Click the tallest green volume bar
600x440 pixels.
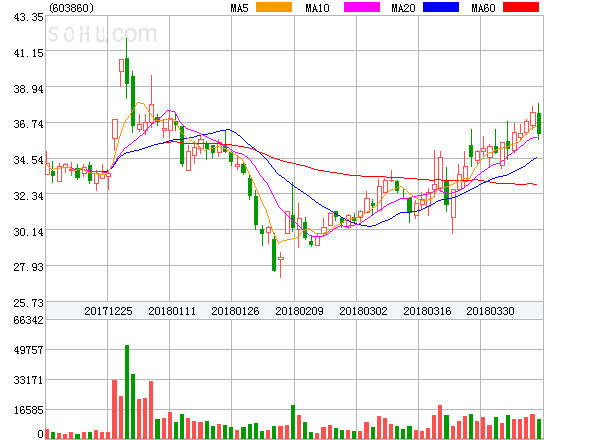point(127,392)
